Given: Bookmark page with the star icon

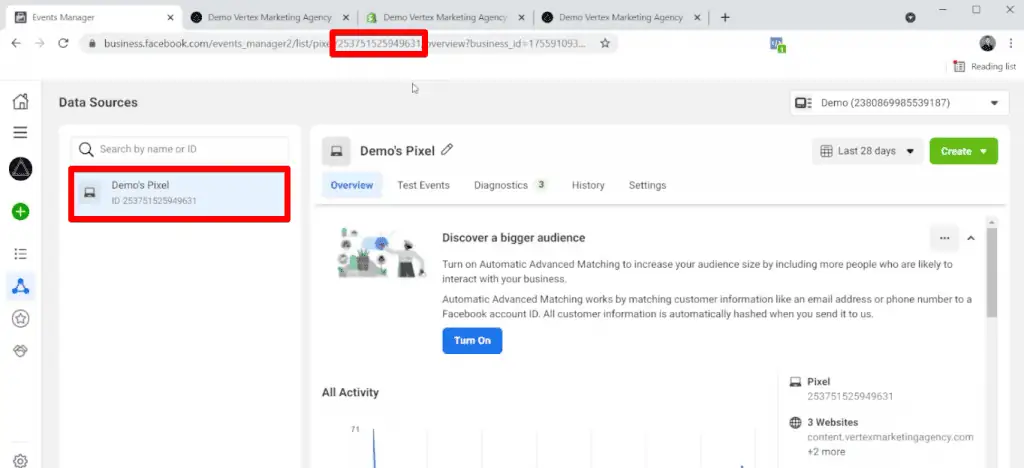Looking at the screenshot, I should pos(605,43).
